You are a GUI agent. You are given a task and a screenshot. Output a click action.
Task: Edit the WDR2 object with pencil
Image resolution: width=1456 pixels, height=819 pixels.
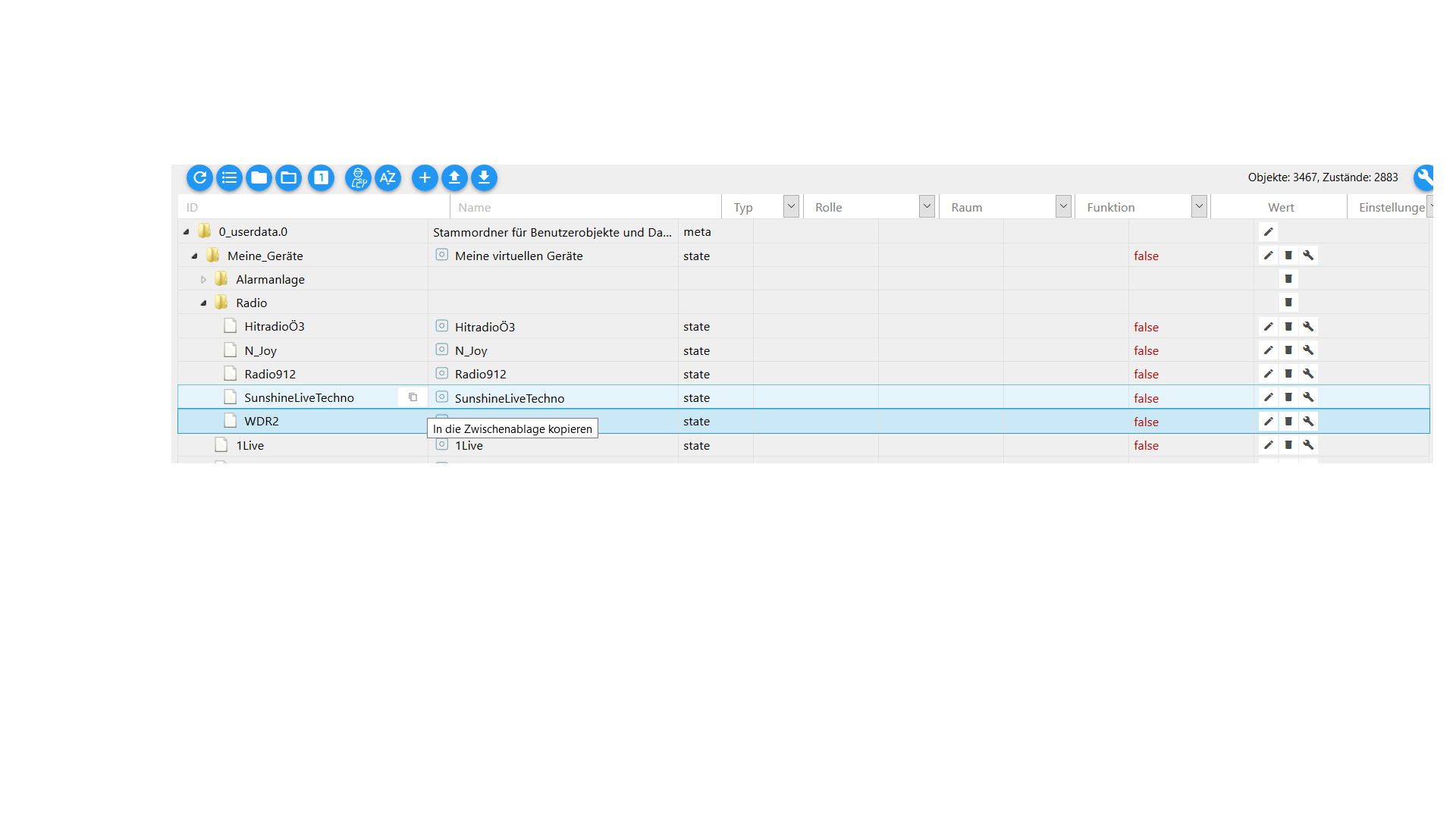1268,422
